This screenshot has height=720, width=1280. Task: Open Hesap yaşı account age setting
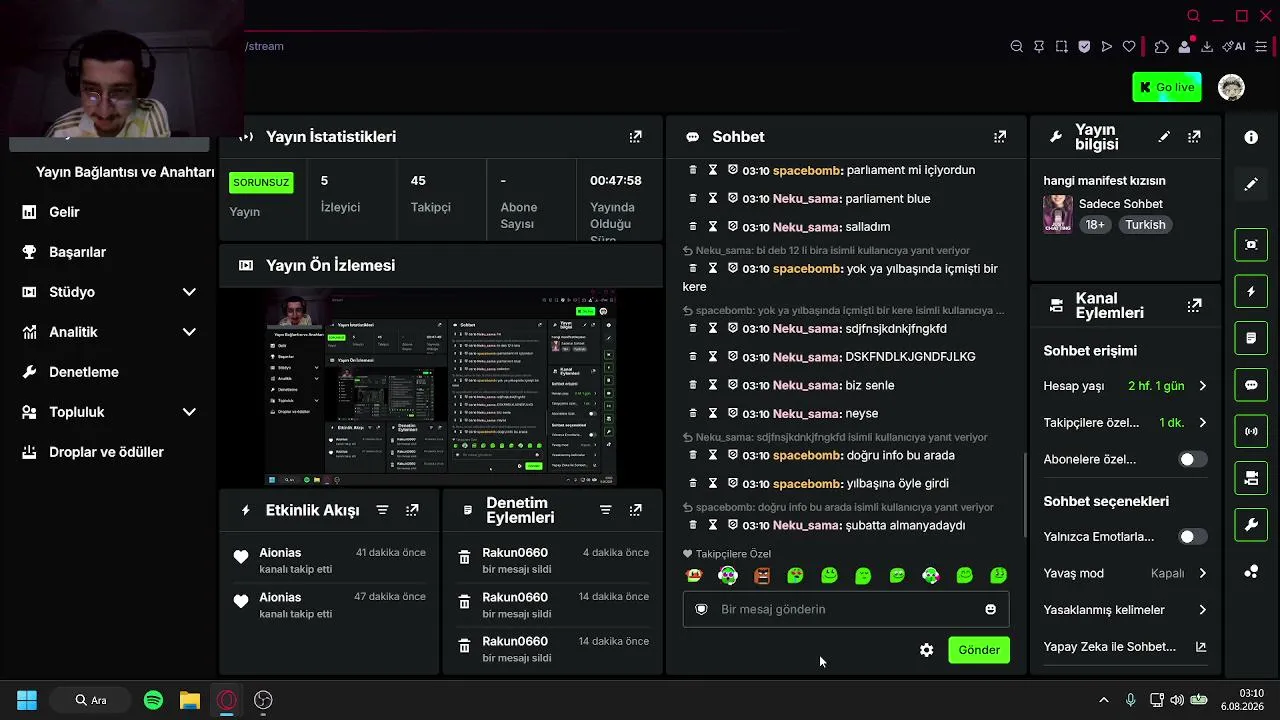click(1126, 386)
